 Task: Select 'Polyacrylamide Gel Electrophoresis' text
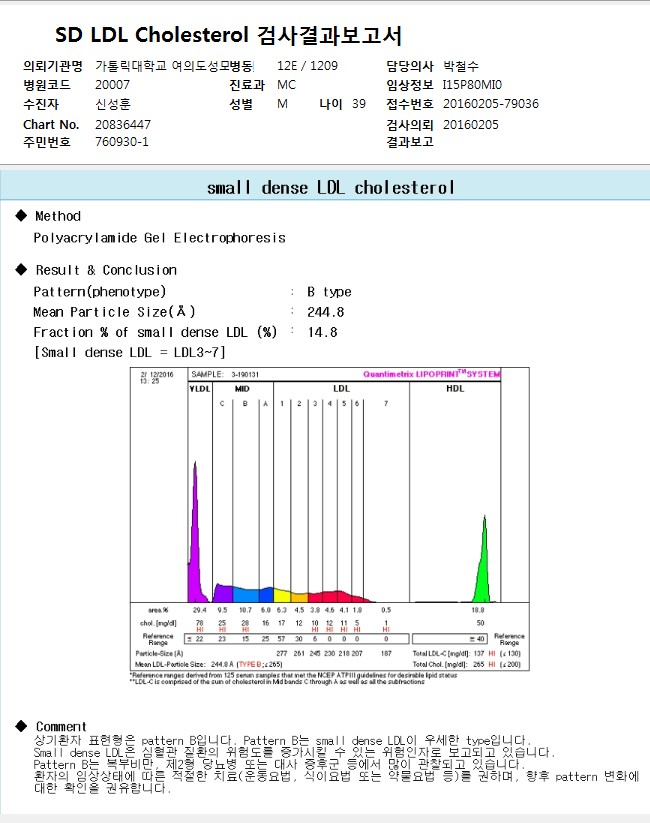click(x=160, y=238)
